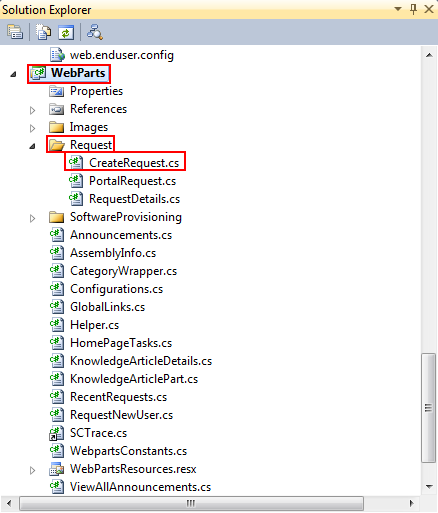Screen dimensions: 438x513
Task: Expand the WebPartsResources.resx node
Action: click(32, 470)
